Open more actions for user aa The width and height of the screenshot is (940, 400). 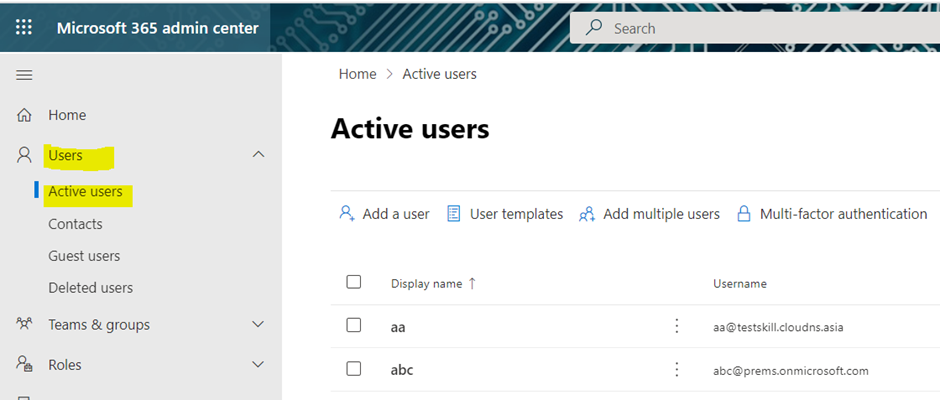tap(677, 326)
